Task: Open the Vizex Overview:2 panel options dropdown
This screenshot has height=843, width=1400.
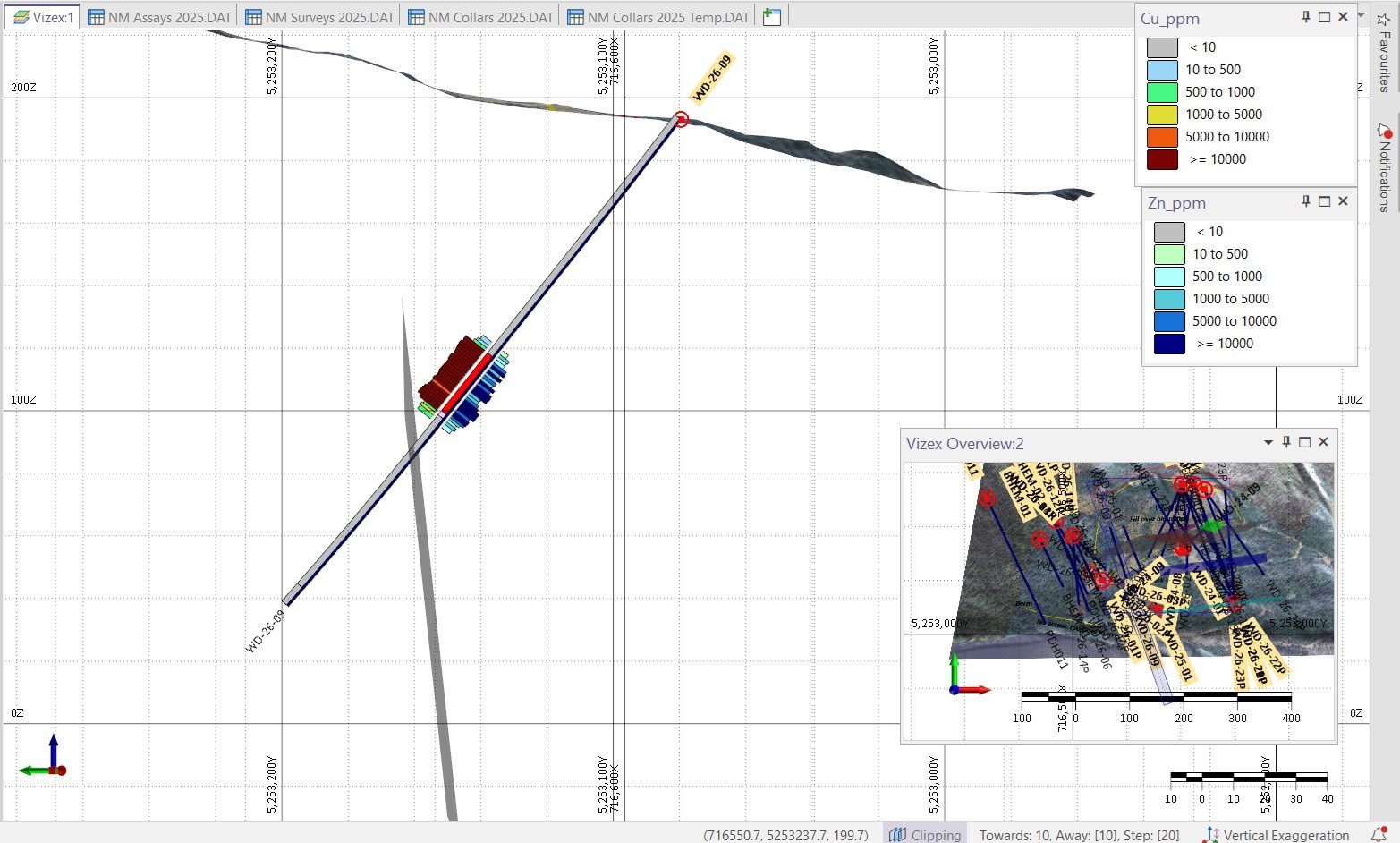Action: (x=1268, y=442)
